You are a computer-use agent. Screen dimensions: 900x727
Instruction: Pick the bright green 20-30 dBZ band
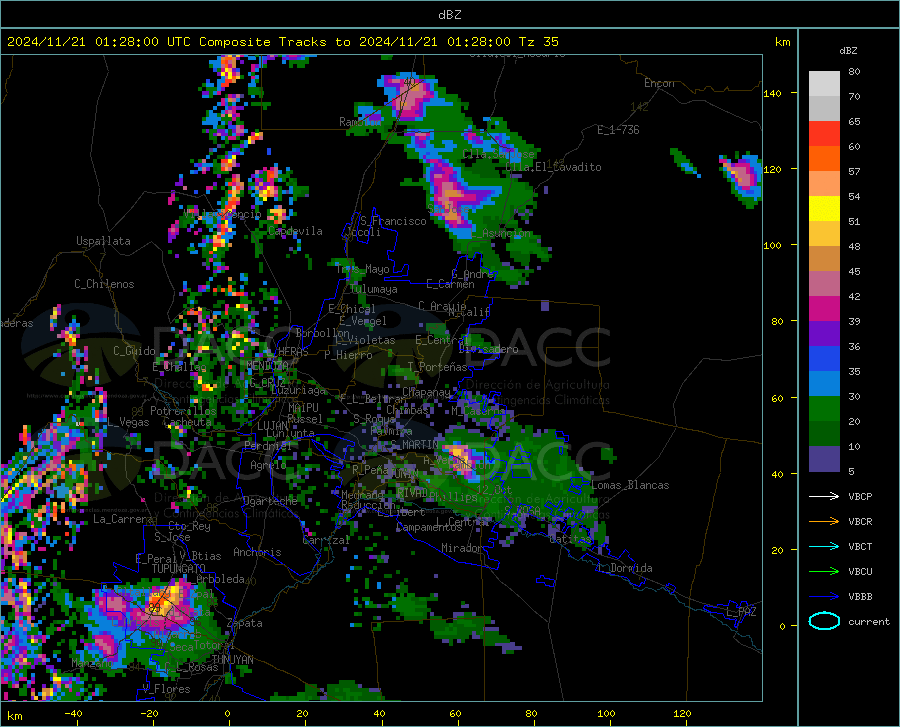824,409
